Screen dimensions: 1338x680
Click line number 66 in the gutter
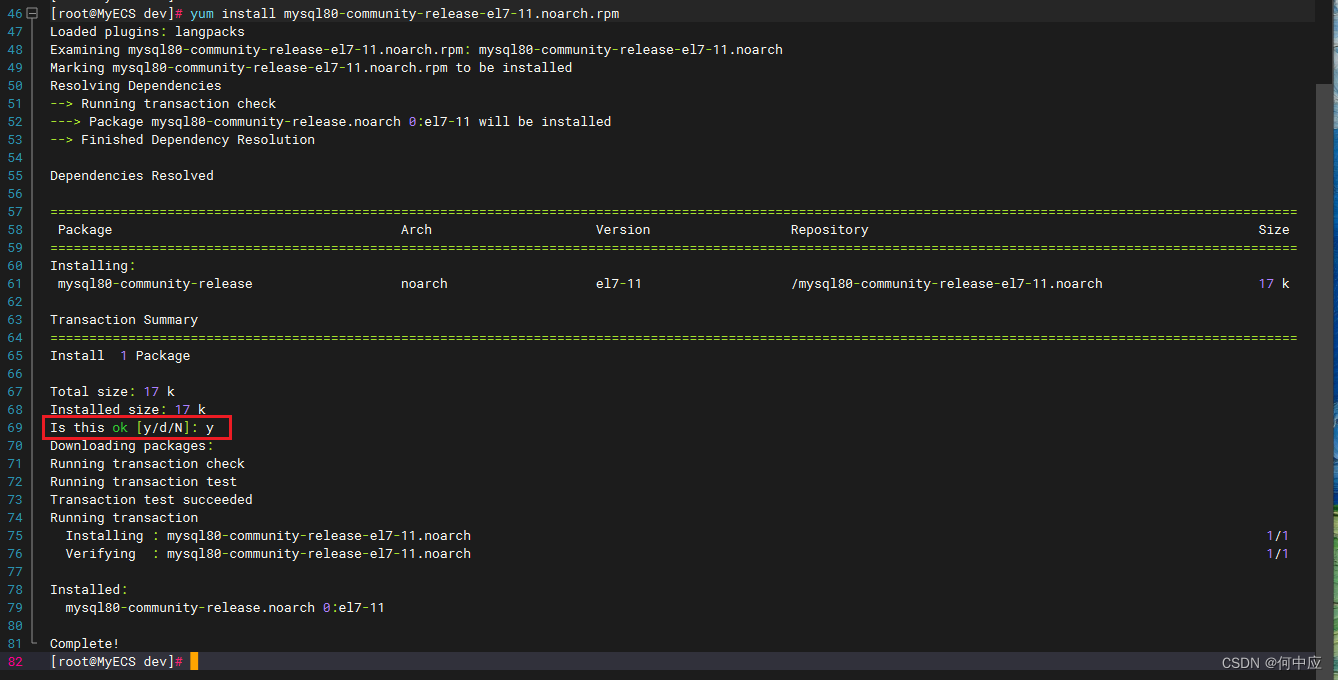pyautogui.click(x=14, y=374)
